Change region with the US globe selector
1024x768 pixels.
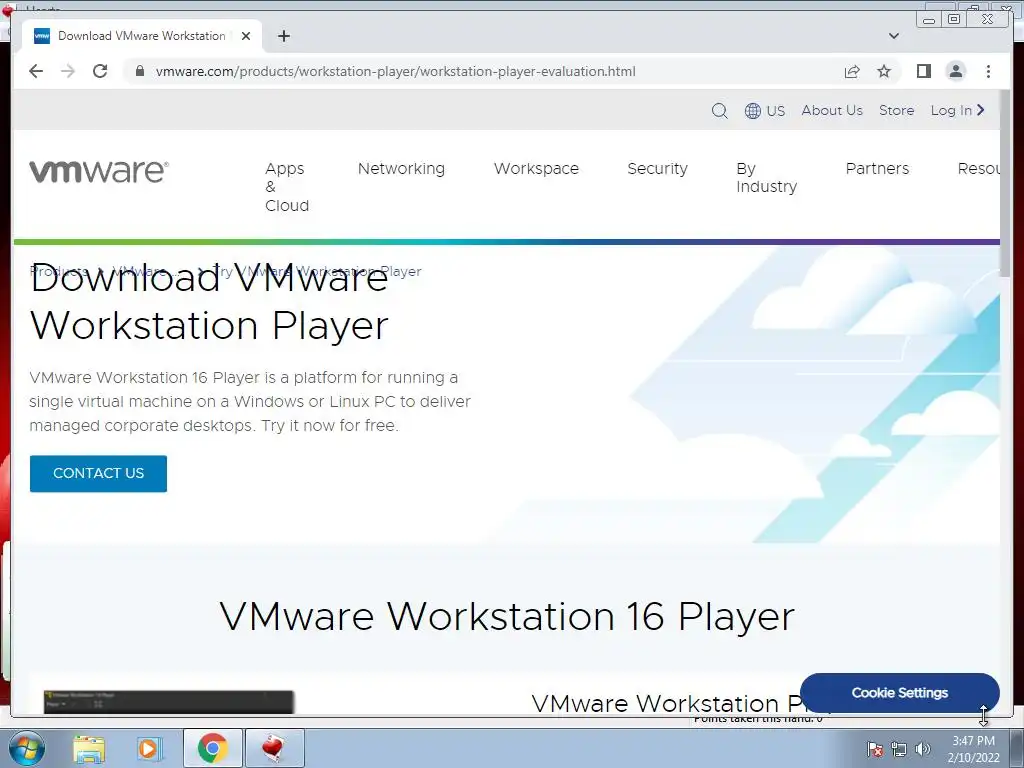click(x=765, y=110)
